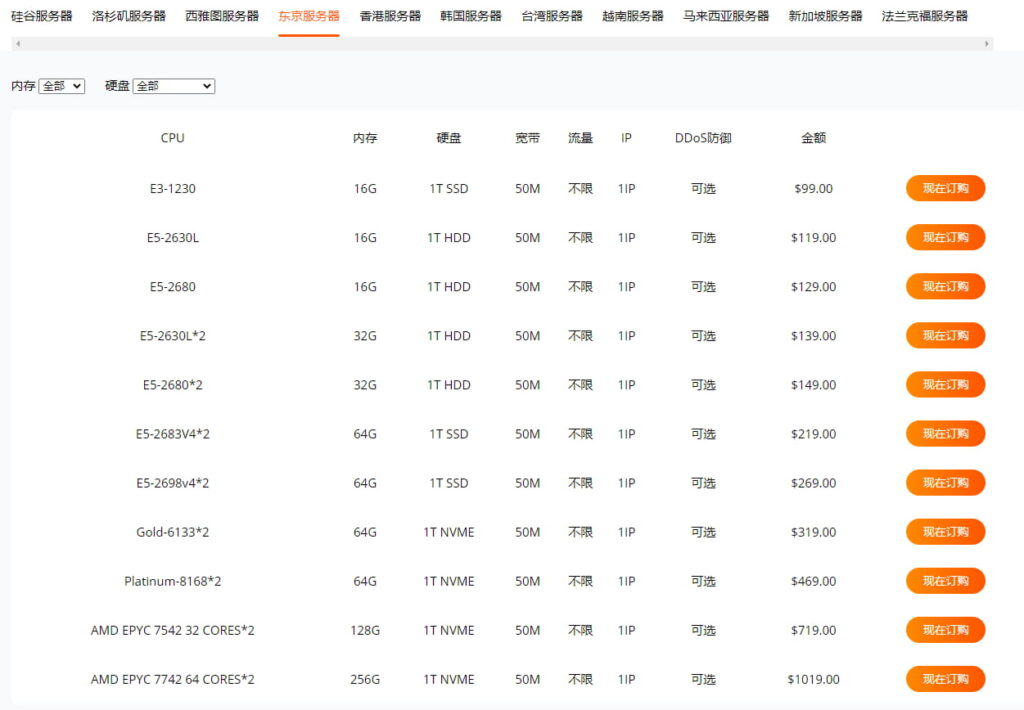Order the E5-2683V4*2 server
The width and height of the screenshot is (1024, 710).
tap(945, 433)
